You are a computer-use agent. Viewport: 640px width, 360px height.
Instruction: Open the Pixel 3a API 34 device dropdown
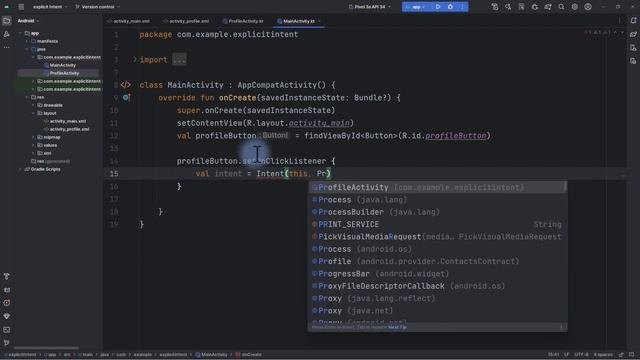[369, 7]
